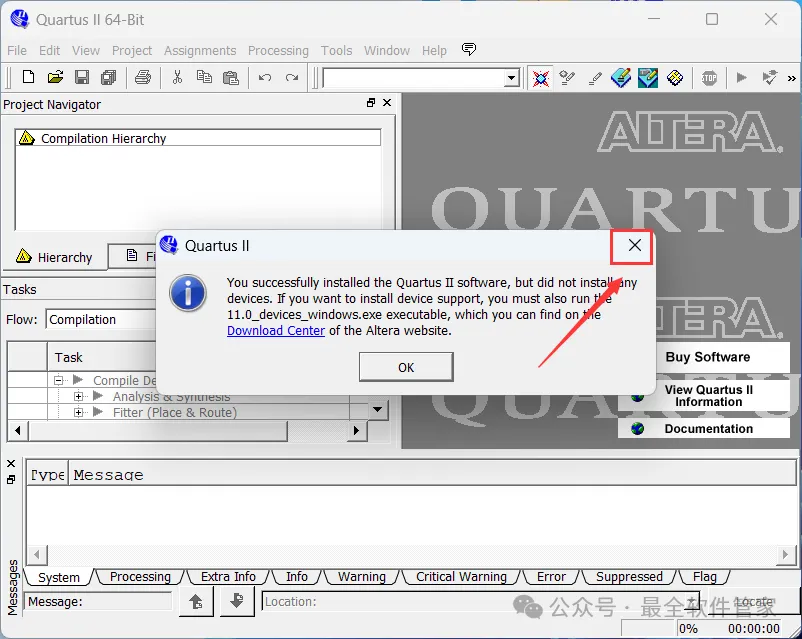
Task: Open the File menu
Action: pos(17,51)
